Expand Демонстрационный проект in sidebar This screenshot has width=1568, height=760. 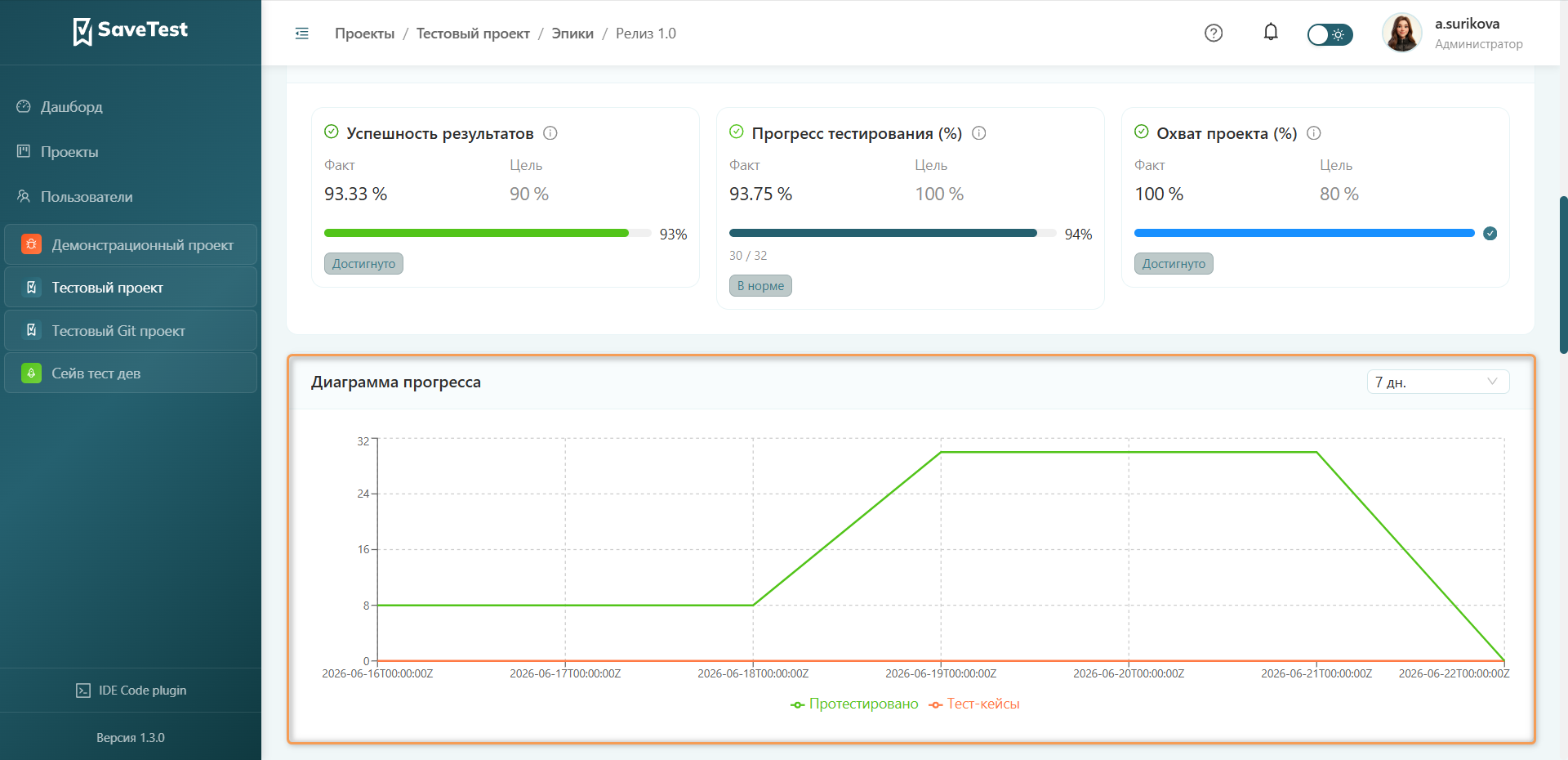click(x=131, y=244)
